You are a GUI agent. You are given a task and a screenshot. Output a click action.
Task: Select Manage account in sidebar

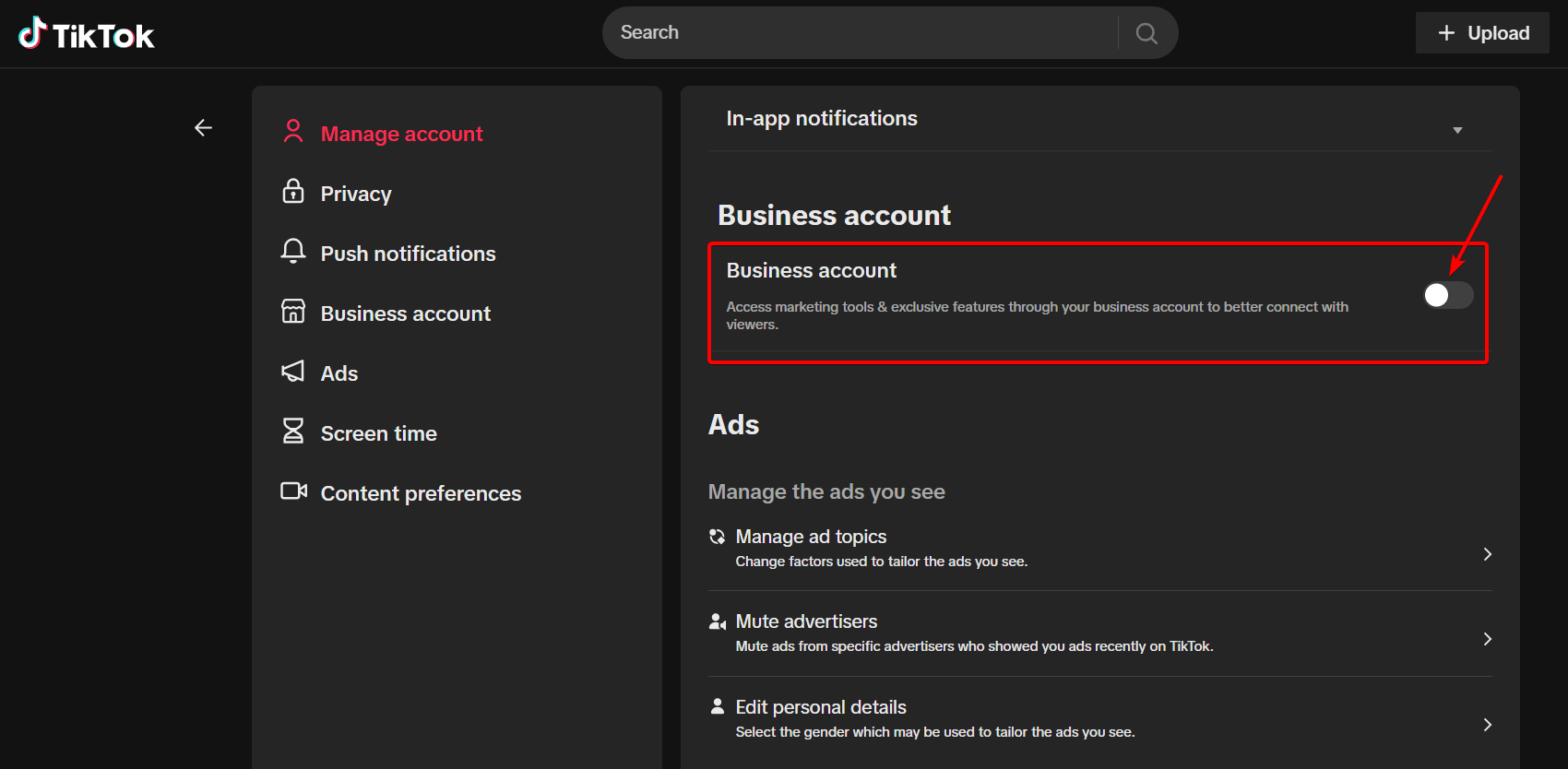tap(401, 134)
